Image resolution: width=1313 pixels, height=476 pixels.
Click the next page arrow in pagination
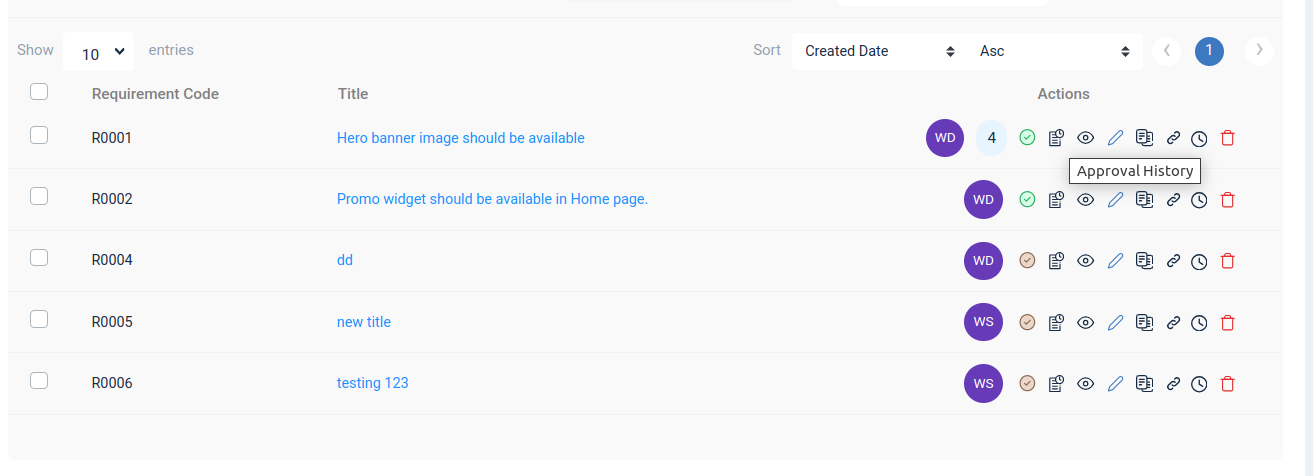[x=1259, y=50]
